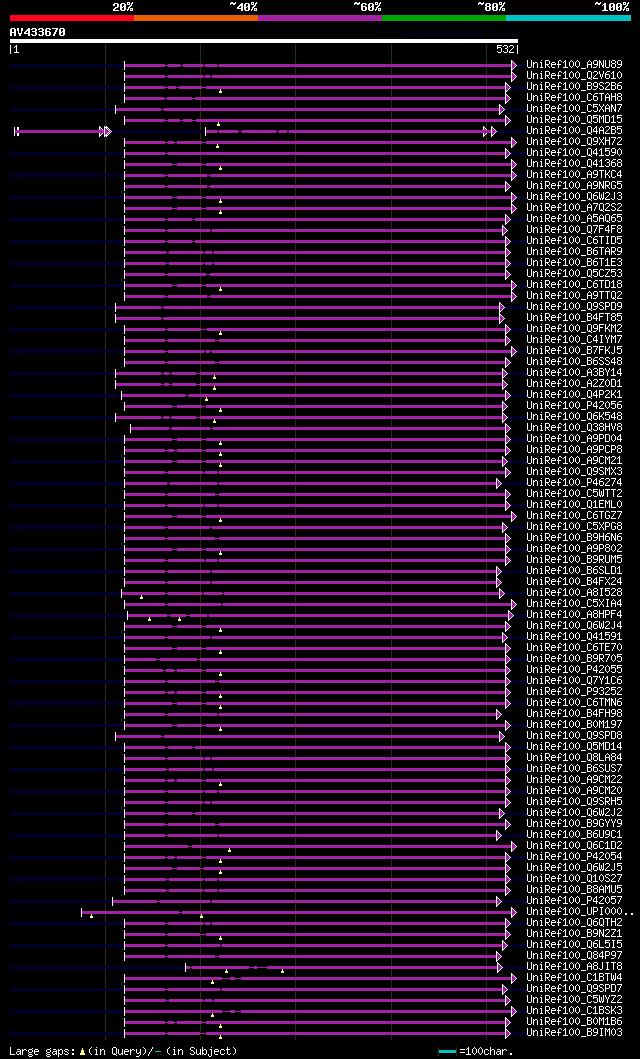Viewport: 640px width, 1059px height.
Task: Open hit UniRef100_A9NU89
Action: point(575,64)
